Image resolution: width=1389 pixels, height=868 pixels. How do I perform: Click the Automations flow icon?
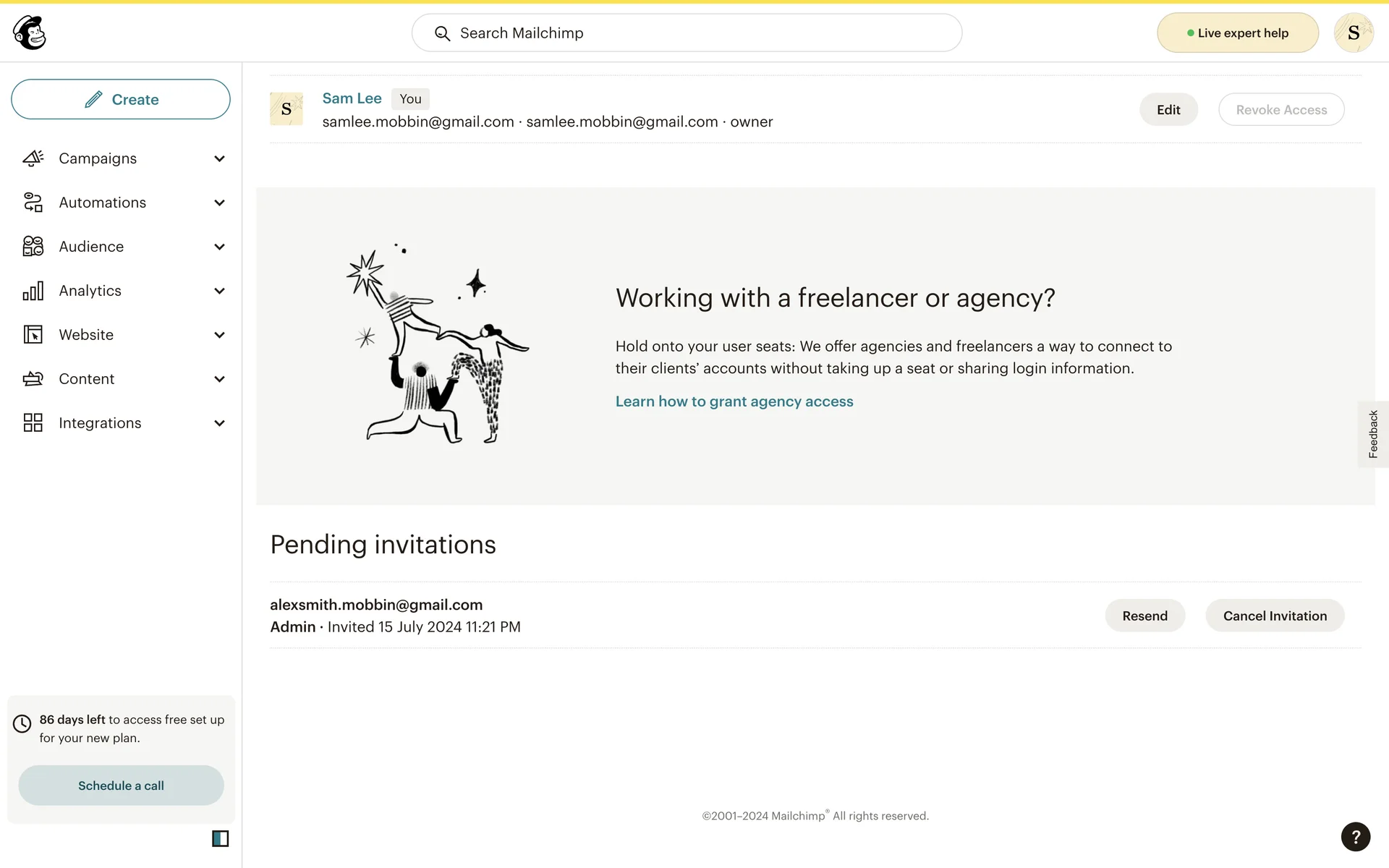[33, 203]
